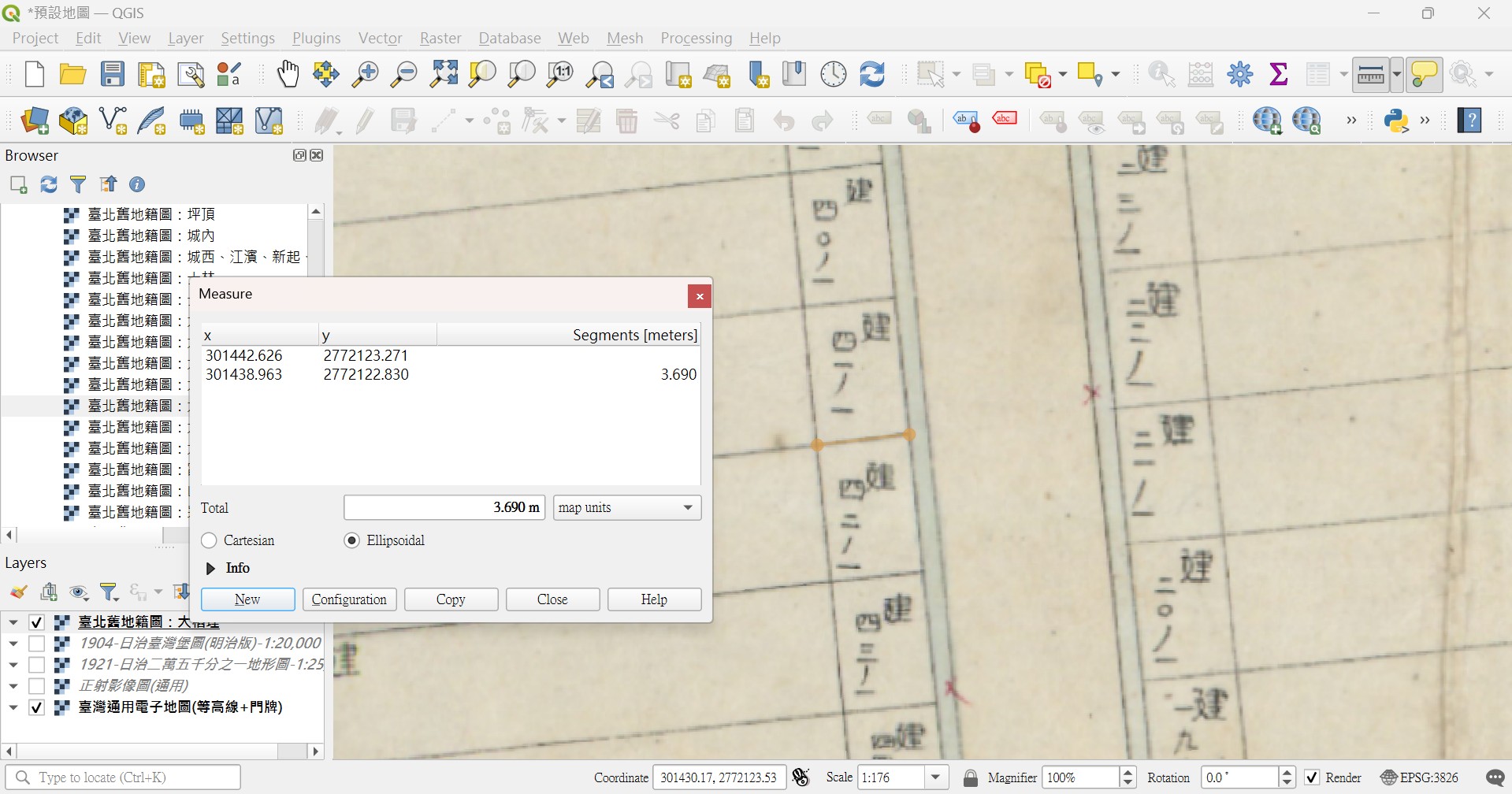This screenshot has height=794, width=1512.
Task: Click the Browser panel filter icon
Action: (78, 184)
